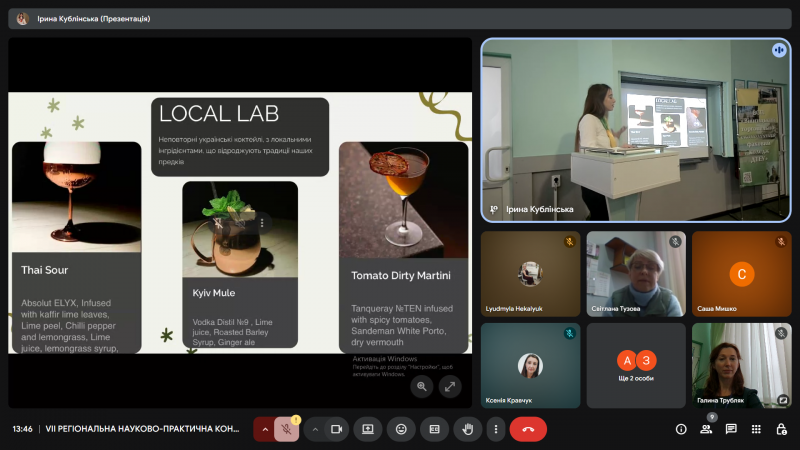The width and height of the screenshot is (800, 450).
Task: Toggle closed captions
Action: 434,429
